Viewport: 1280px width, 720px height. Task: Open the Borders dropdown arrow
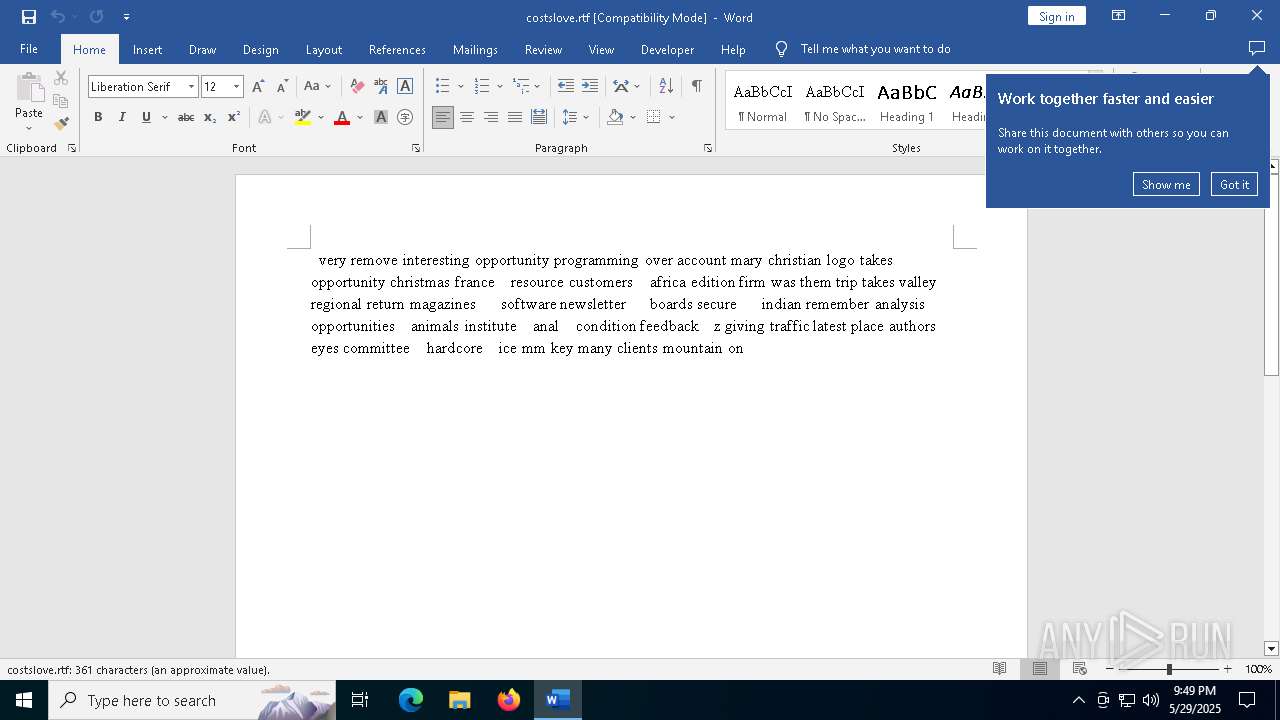pos(672,117)
